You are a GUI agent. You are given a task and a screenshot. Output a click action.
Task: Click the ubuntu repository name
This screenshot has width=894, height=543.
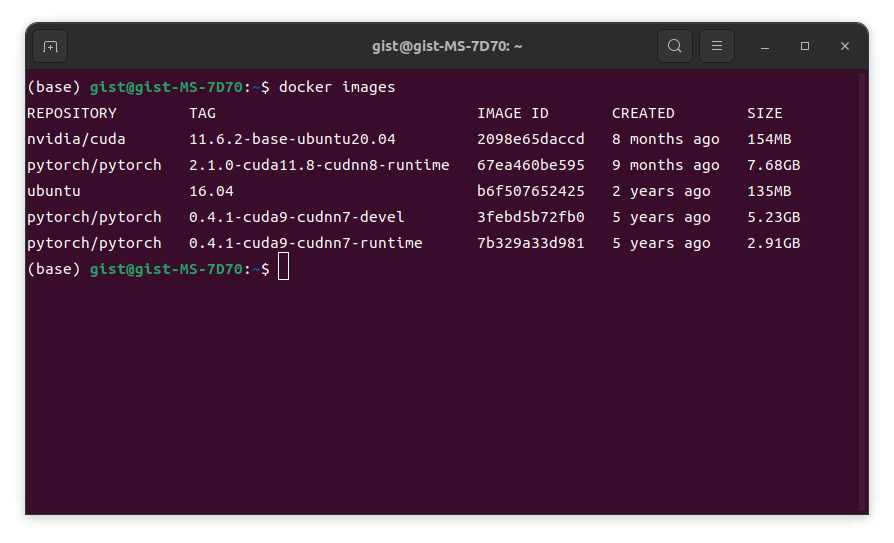coord(54,191)
